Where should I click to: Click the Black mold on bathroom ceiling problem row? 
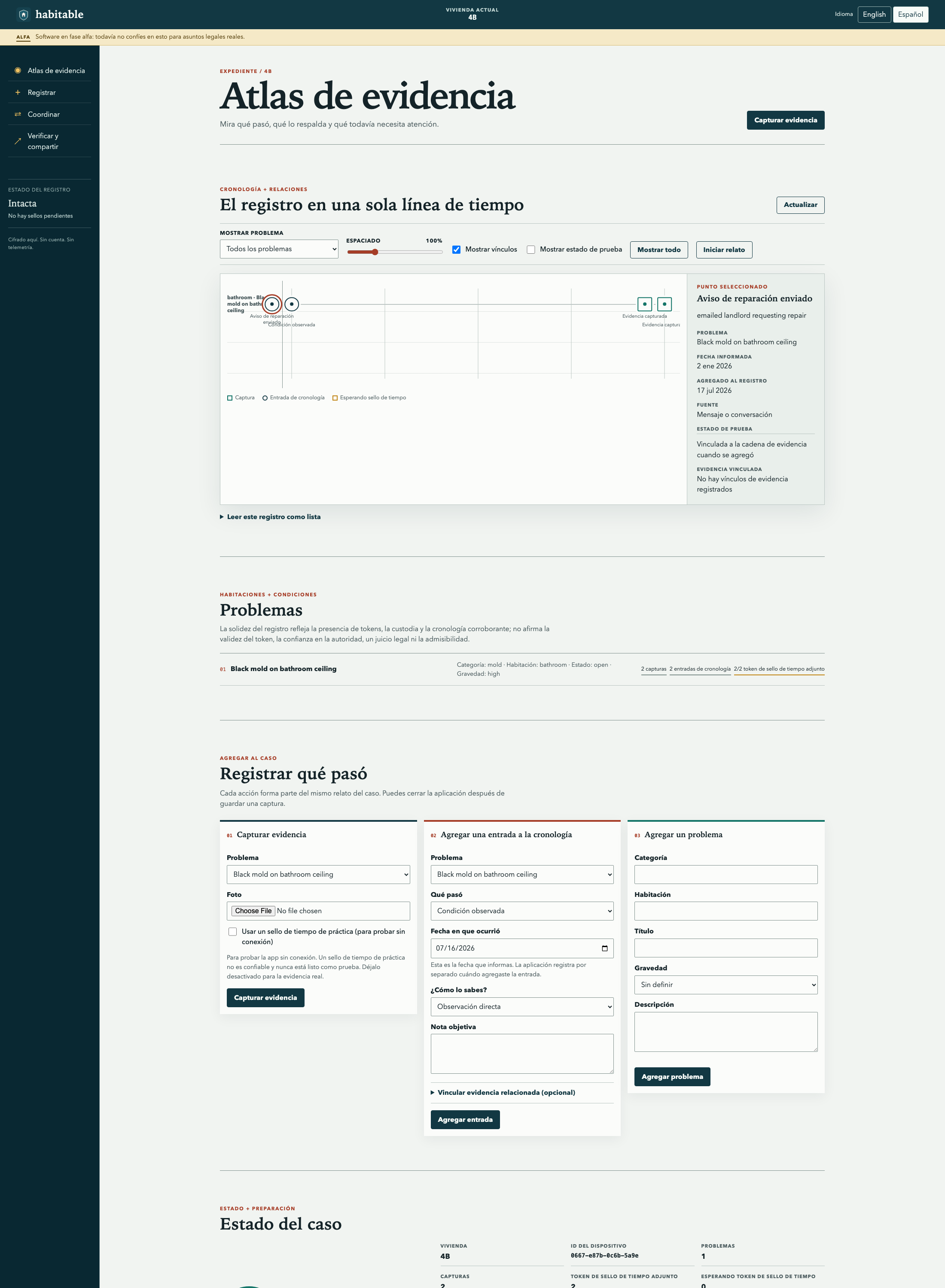click(x=522, y=669)
